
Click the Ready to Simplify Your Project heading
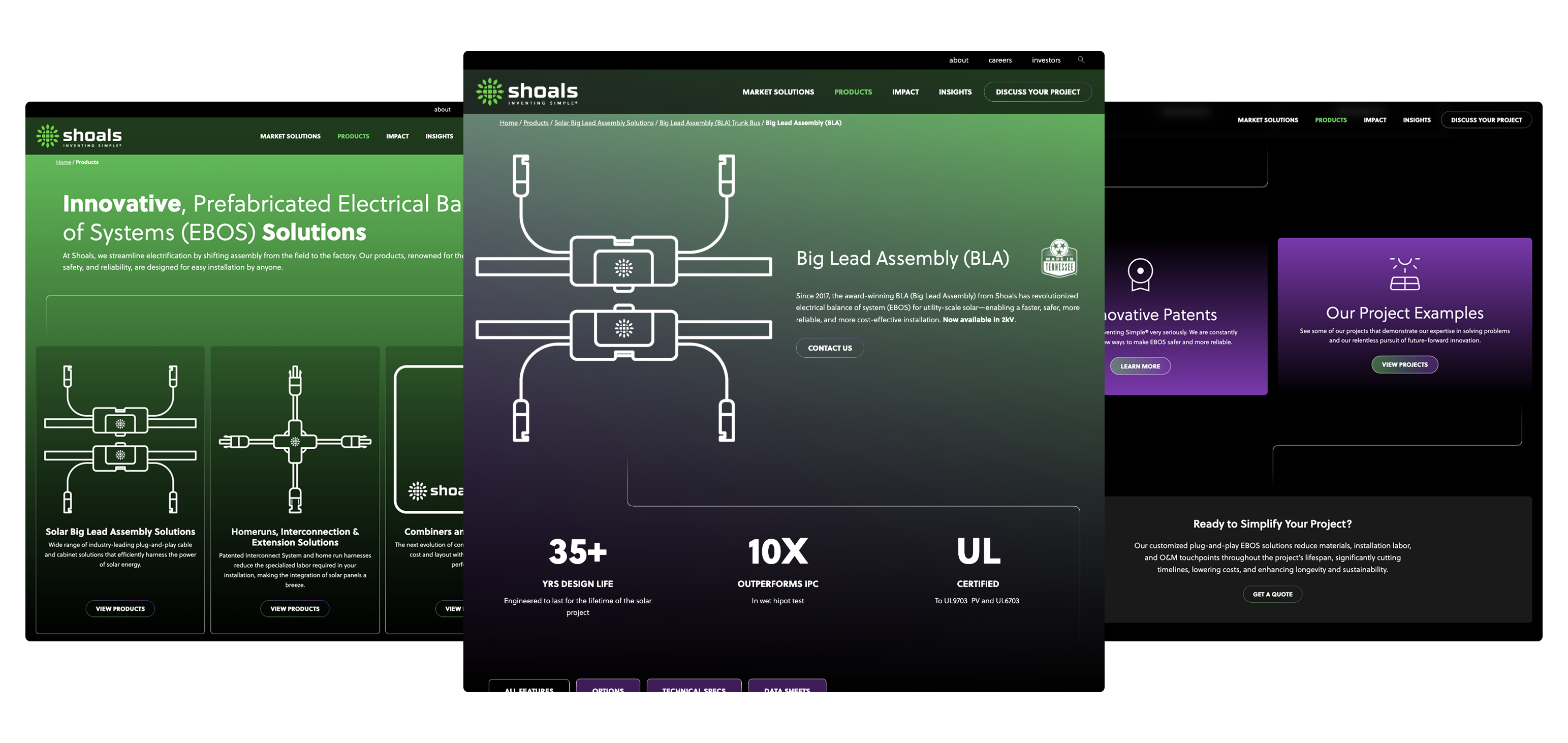1273,524
